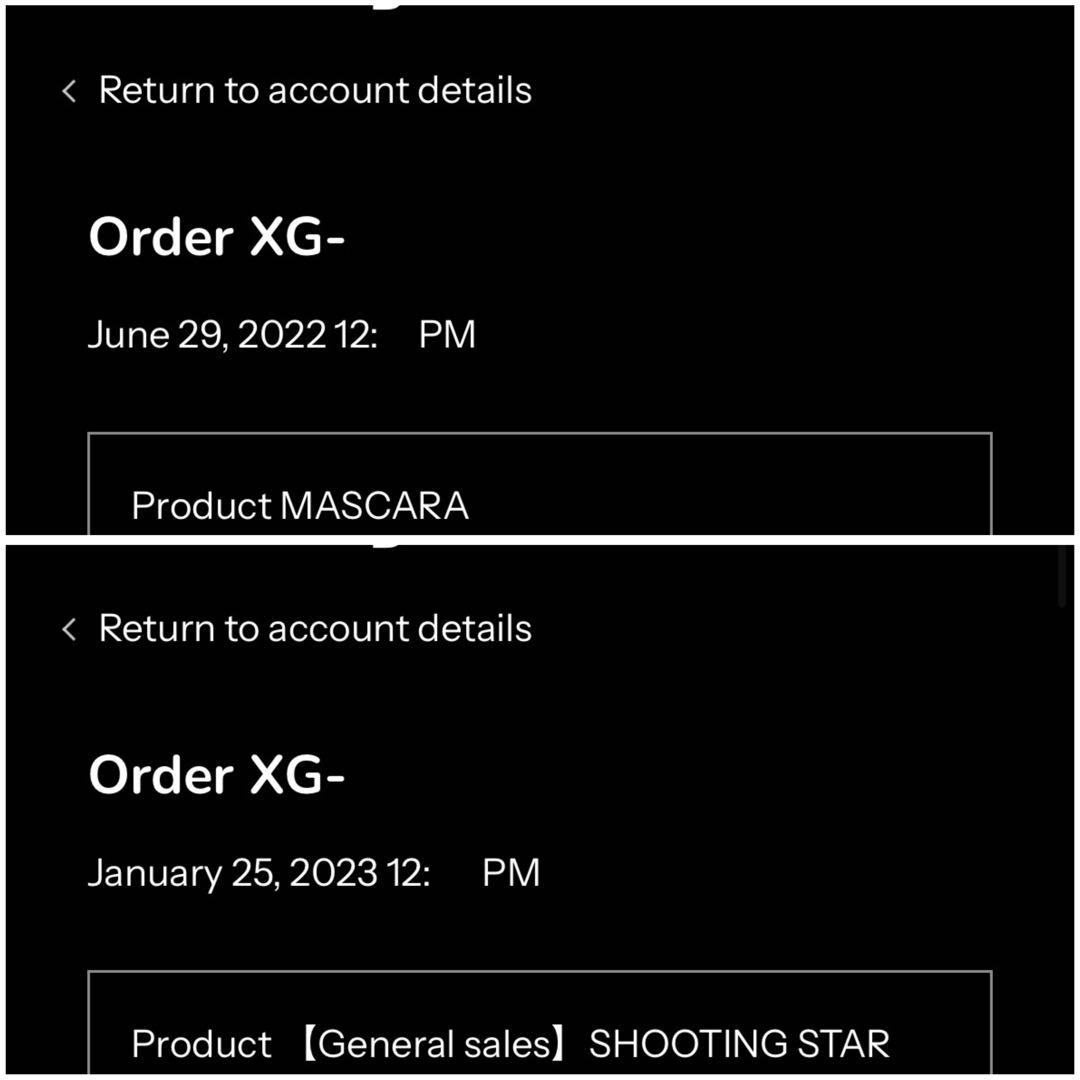Select the left-angle arrow above Order XG- June heading
The image size is (1080, 1080).
[68, 90]
